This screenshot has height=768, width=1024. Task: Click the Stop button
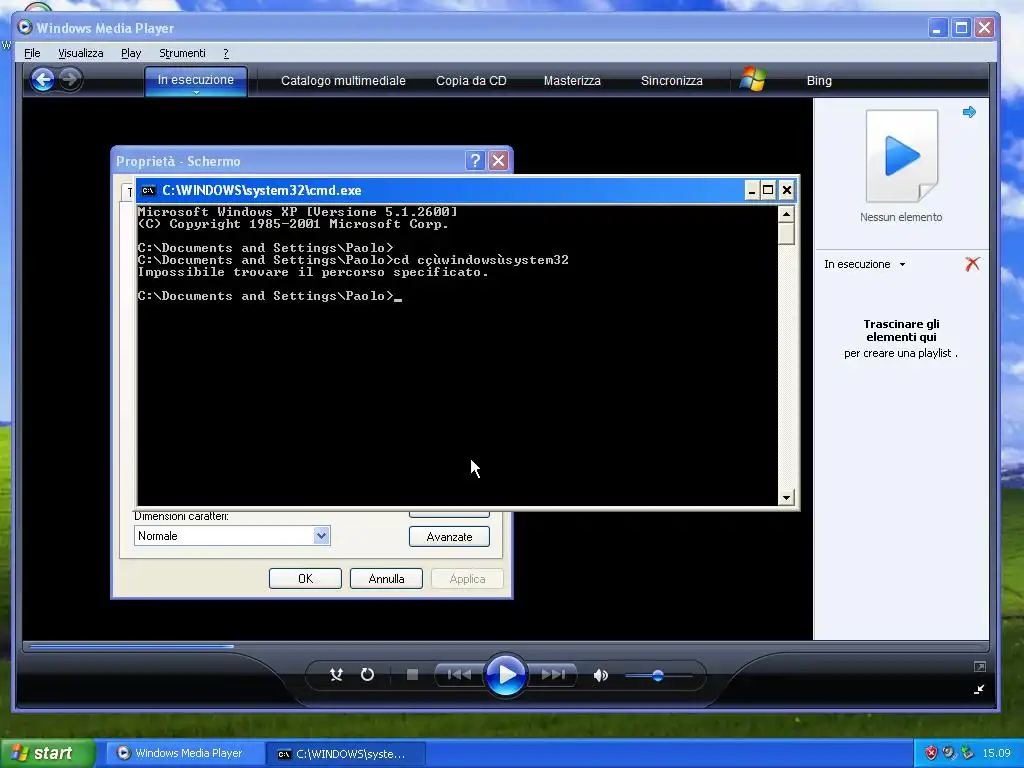click(412, 675)
